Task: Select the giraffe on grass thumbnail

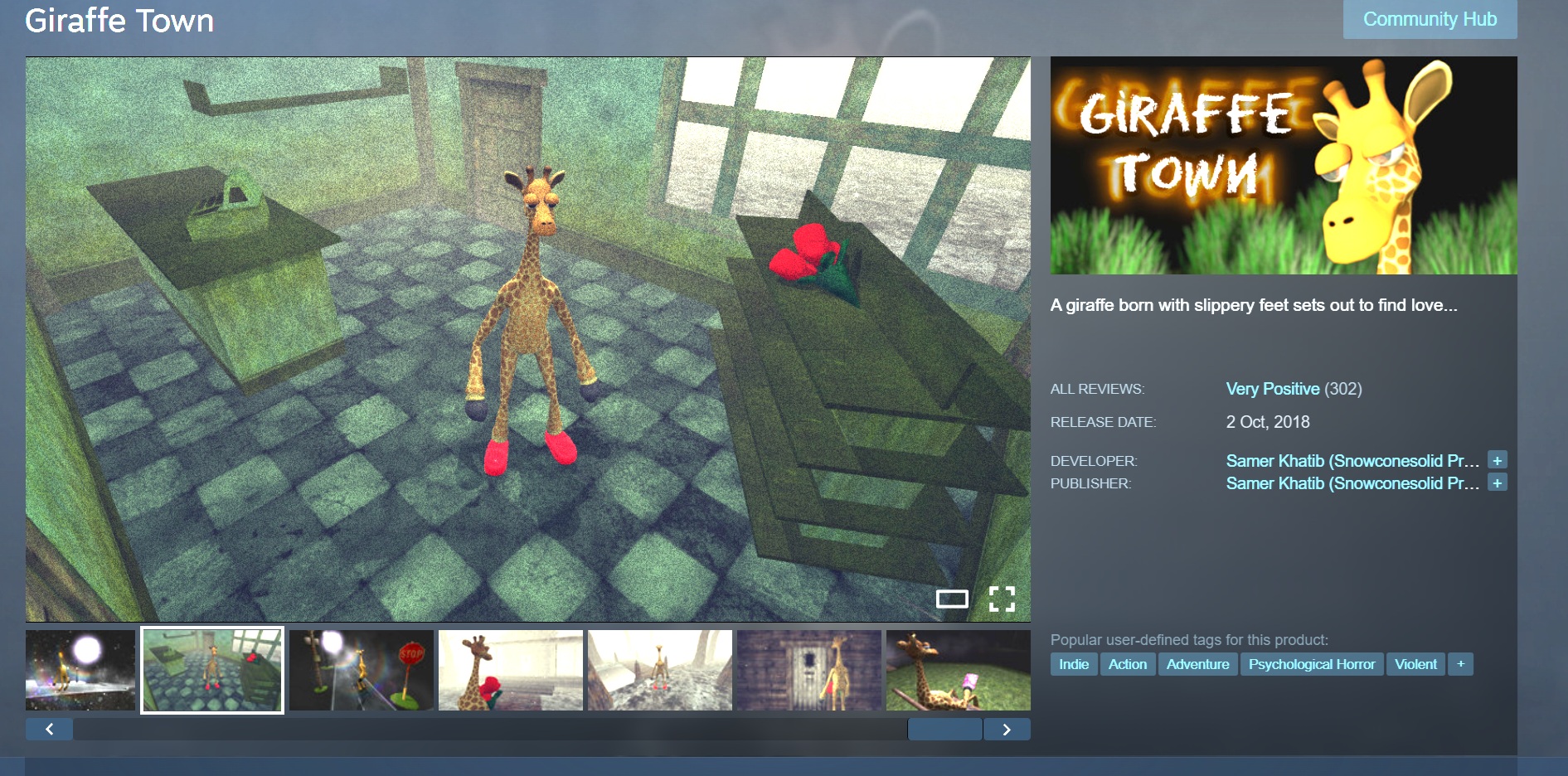Action: tap(959, 670)
